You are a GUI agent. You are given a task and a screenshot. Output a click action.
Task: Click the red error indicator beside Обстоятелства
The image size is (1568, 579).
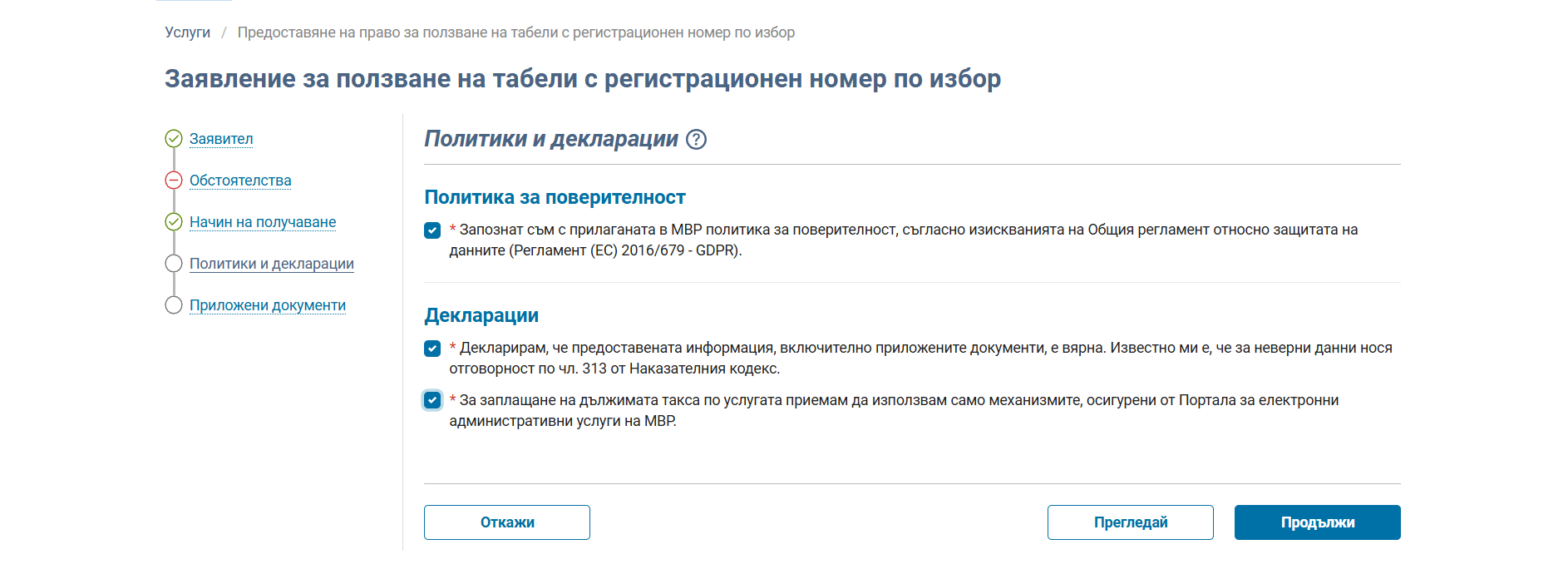[x=173, y=181]
